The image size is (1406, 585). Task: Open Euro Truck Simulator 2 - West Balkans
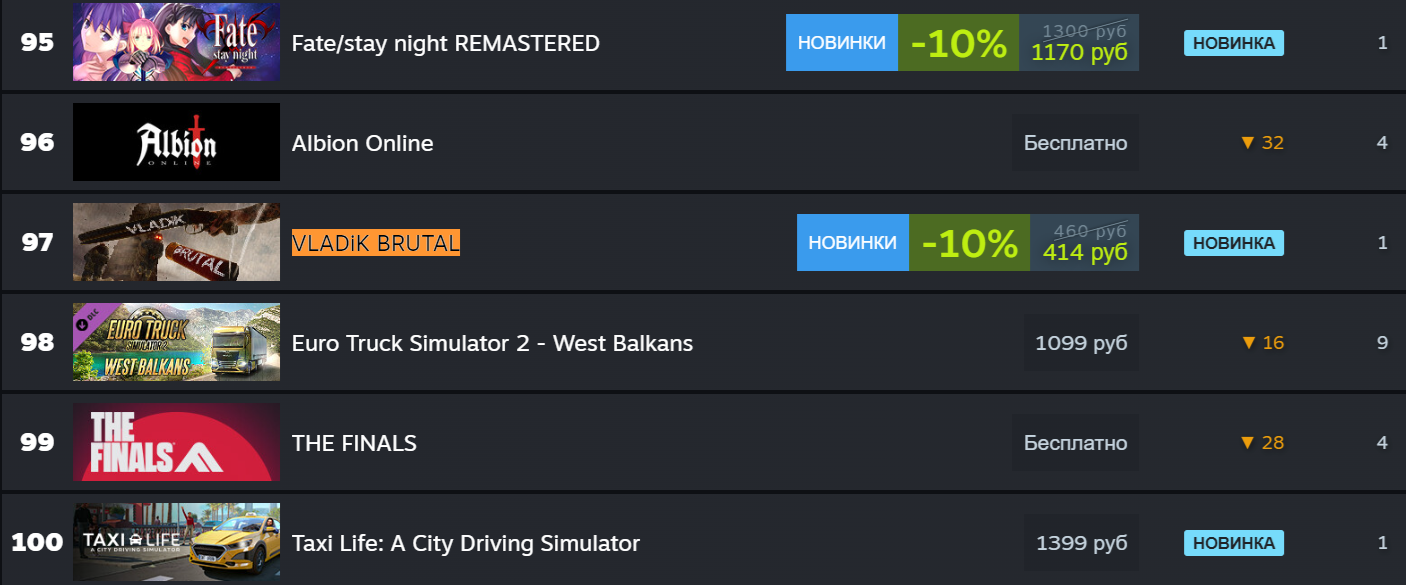(492, 343)
